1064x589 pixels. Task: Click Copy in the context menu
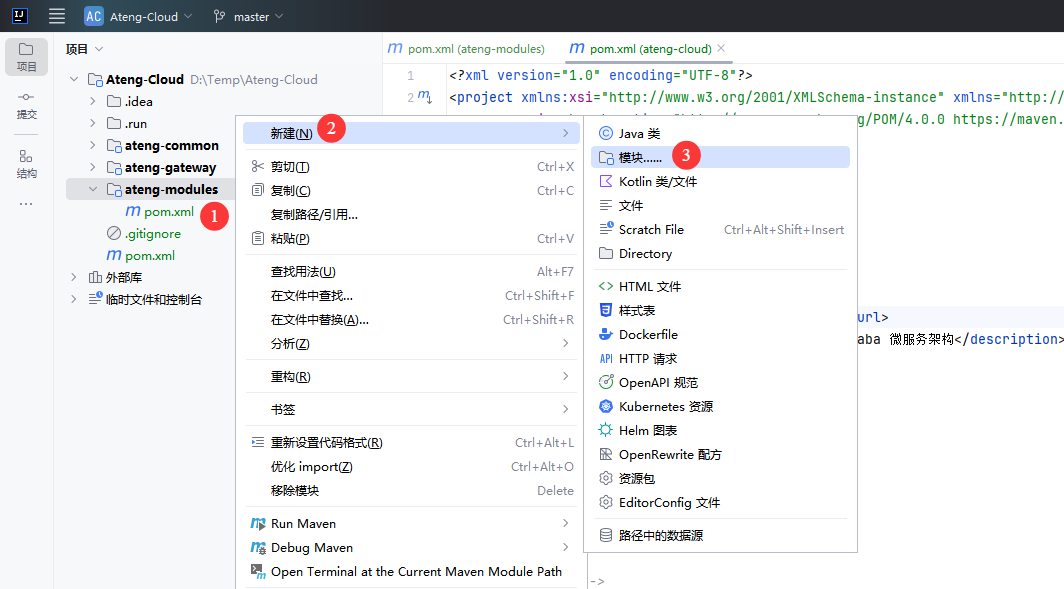[x=290, y=190]
